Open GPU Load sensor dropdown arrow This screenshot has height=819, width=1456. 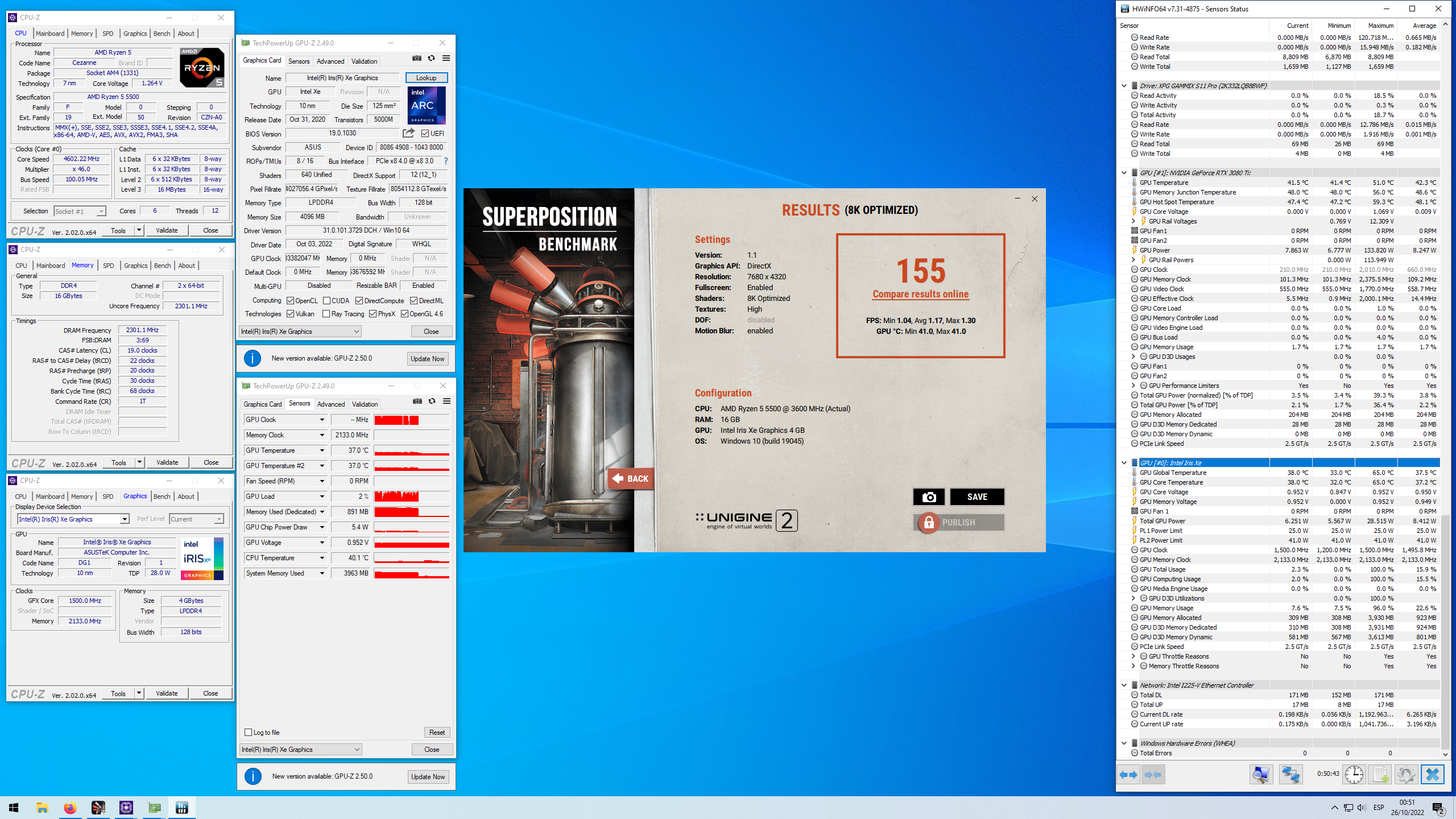point(322,497)
